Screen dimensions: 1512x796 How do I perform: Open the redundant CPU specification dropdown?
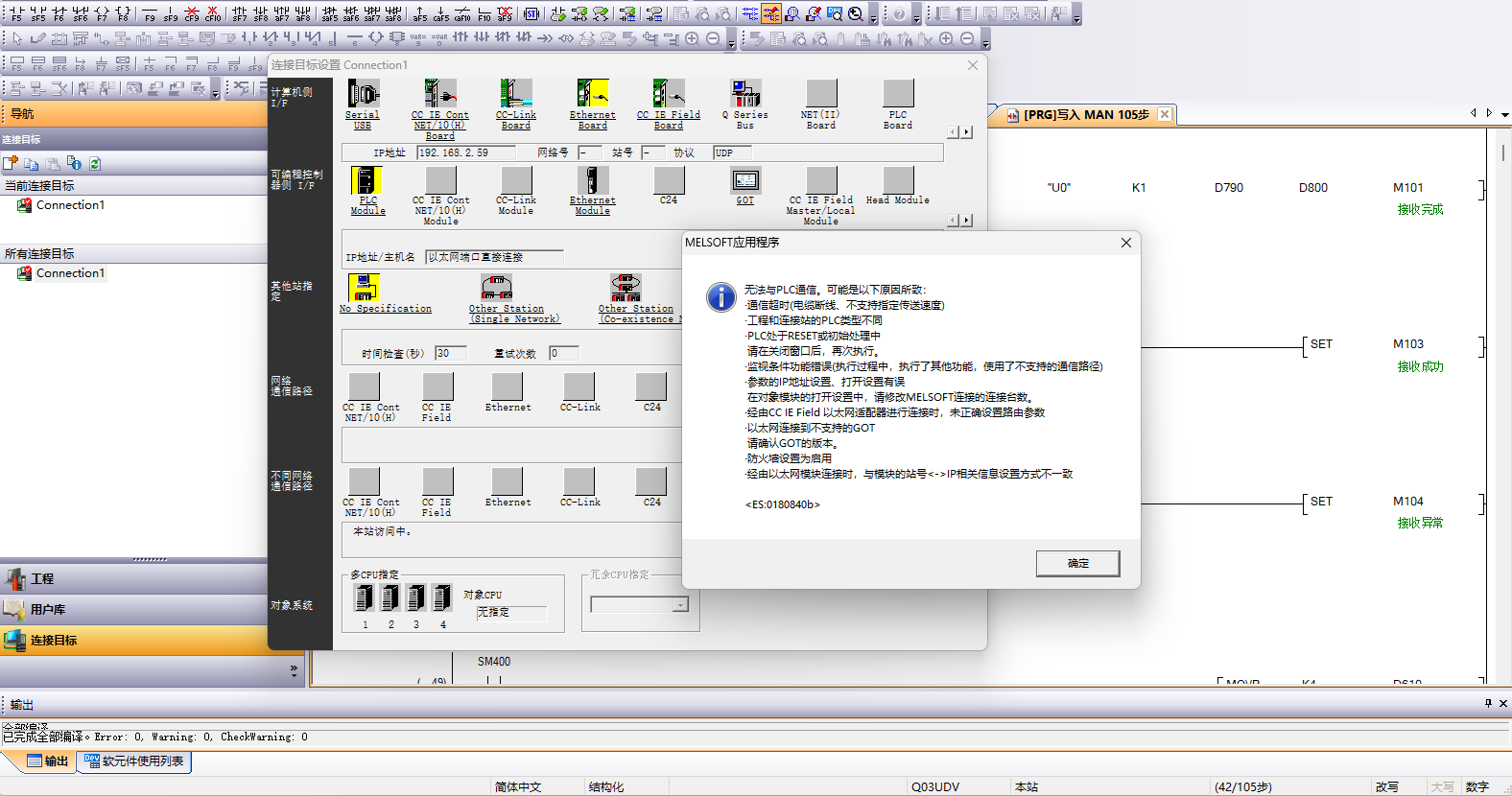pos(680,605)
